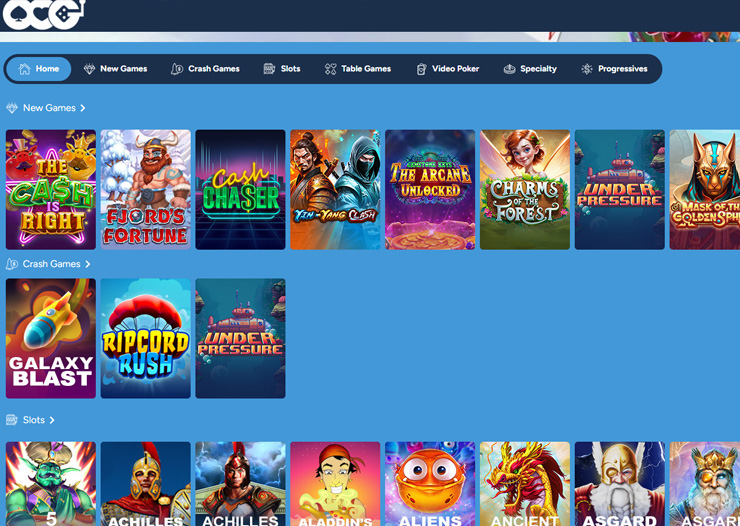Open the Asgard slot with winged helmet

coord(620,484)
